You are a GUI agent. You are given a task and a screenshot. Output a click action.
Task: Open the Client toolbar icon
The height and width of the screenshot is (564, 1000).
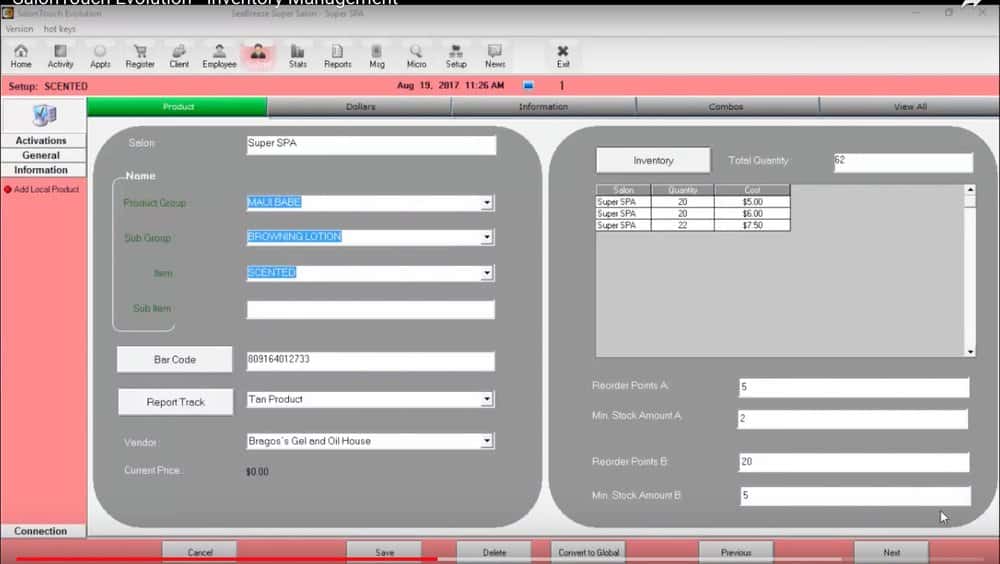coord(179,56)
